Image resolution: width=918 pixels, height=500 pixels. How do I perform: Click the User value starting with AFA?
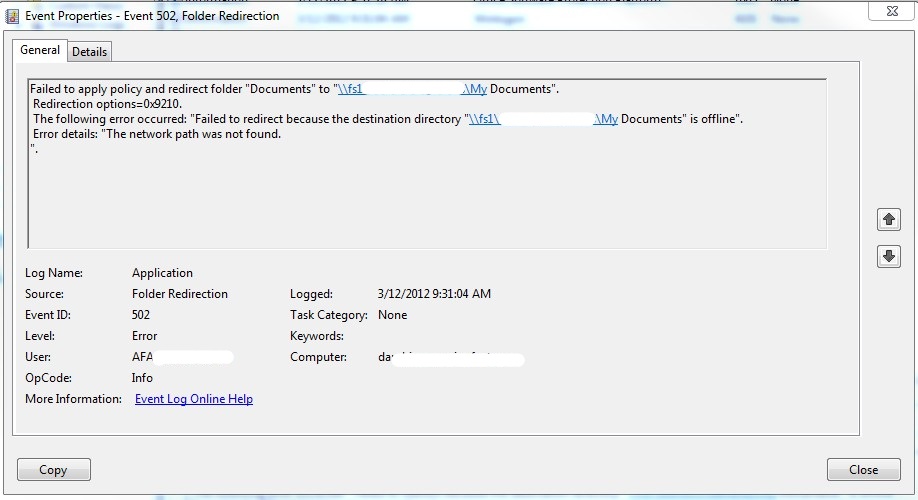coord(182,357)
